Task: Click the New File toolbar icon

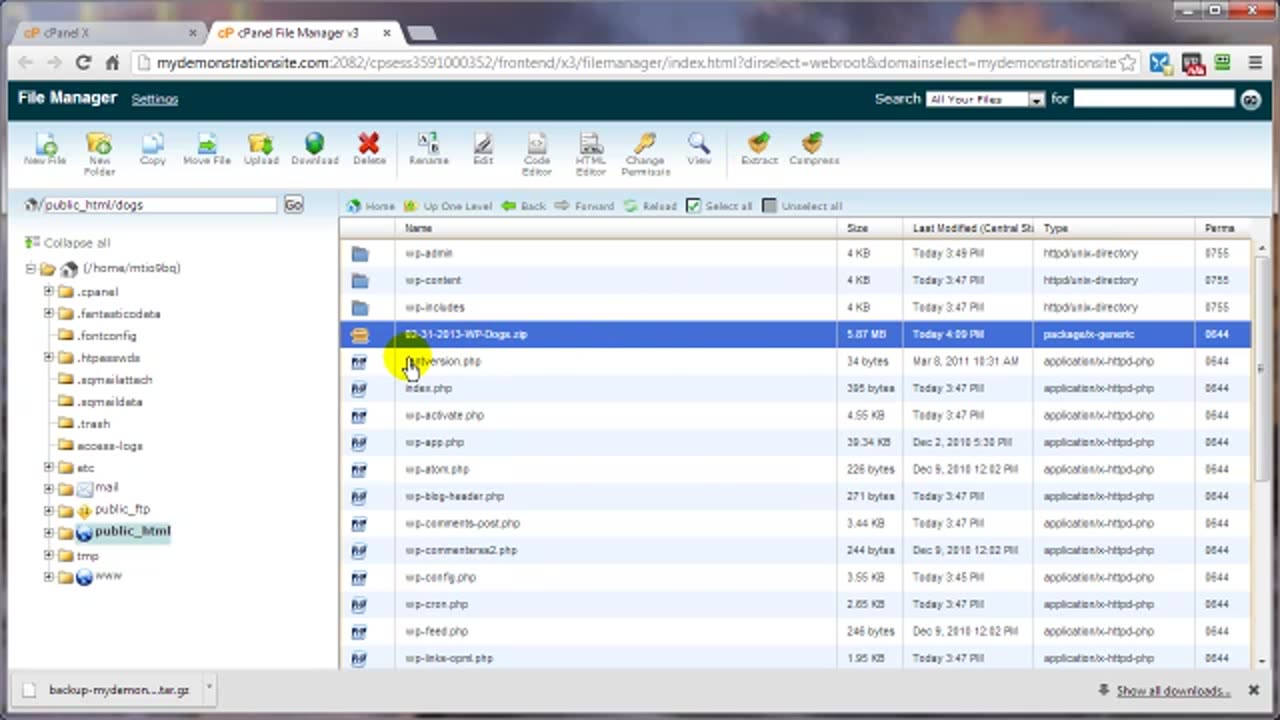Action: [45, 148]
